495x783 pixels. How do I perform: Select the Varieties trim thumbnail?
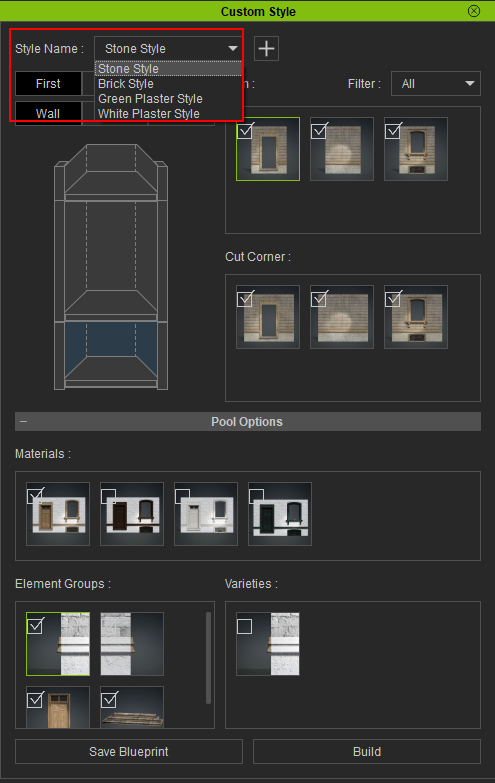coord(268,644)
